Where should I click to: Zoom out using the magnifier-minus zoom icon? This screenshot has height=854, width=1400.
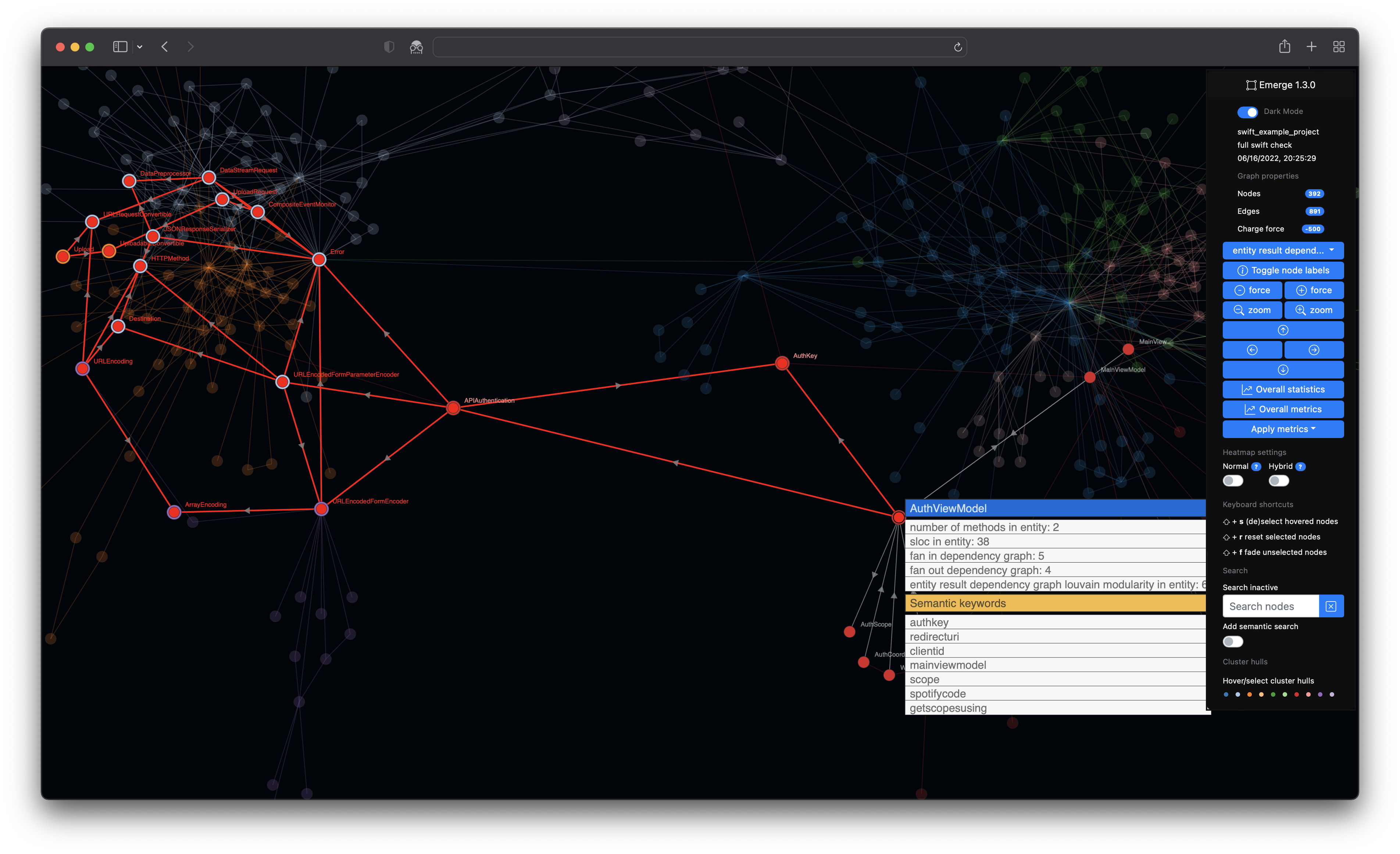click(1252, 310)
